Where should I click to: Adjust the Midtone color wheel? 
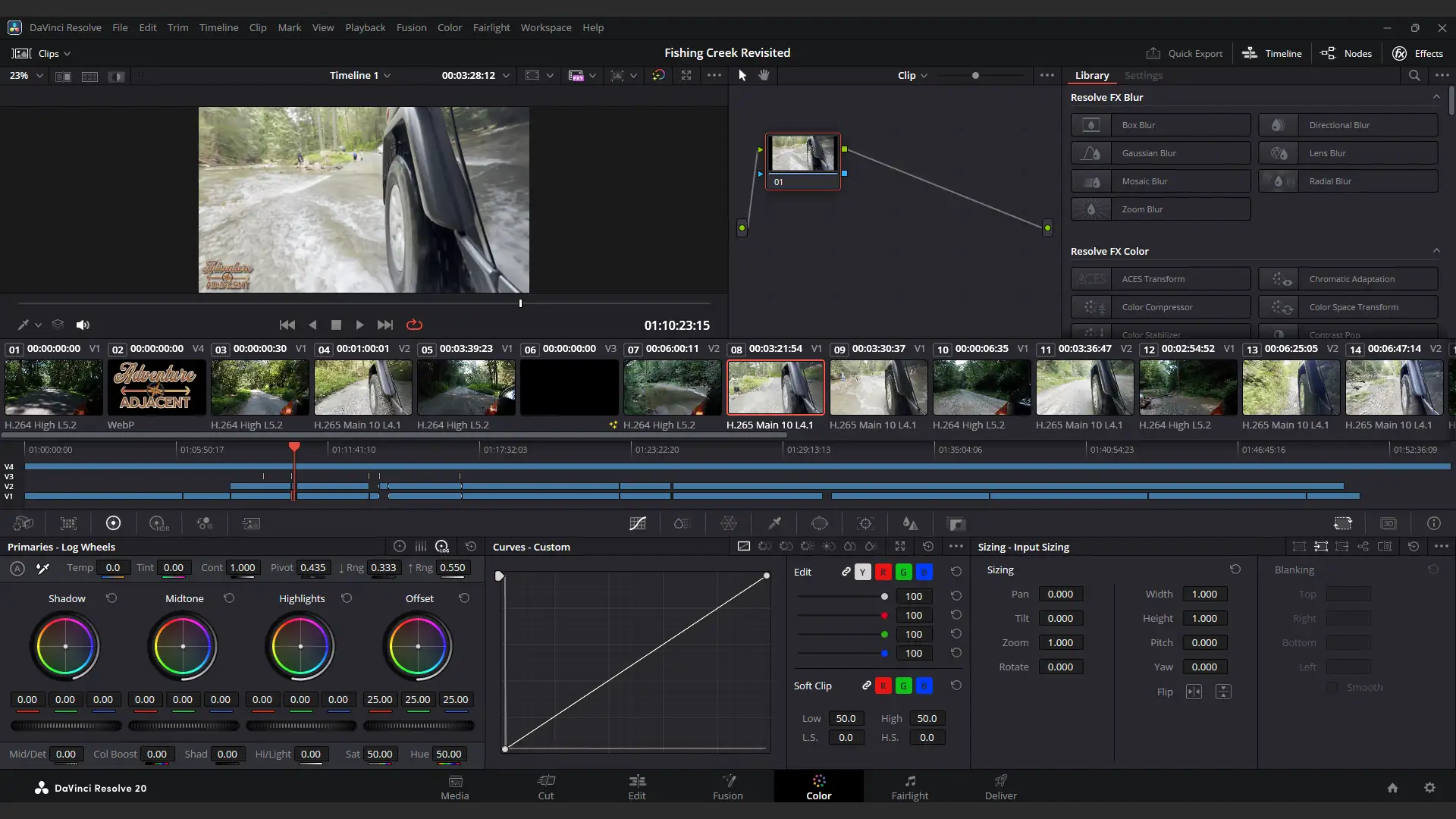coord(182,646)
